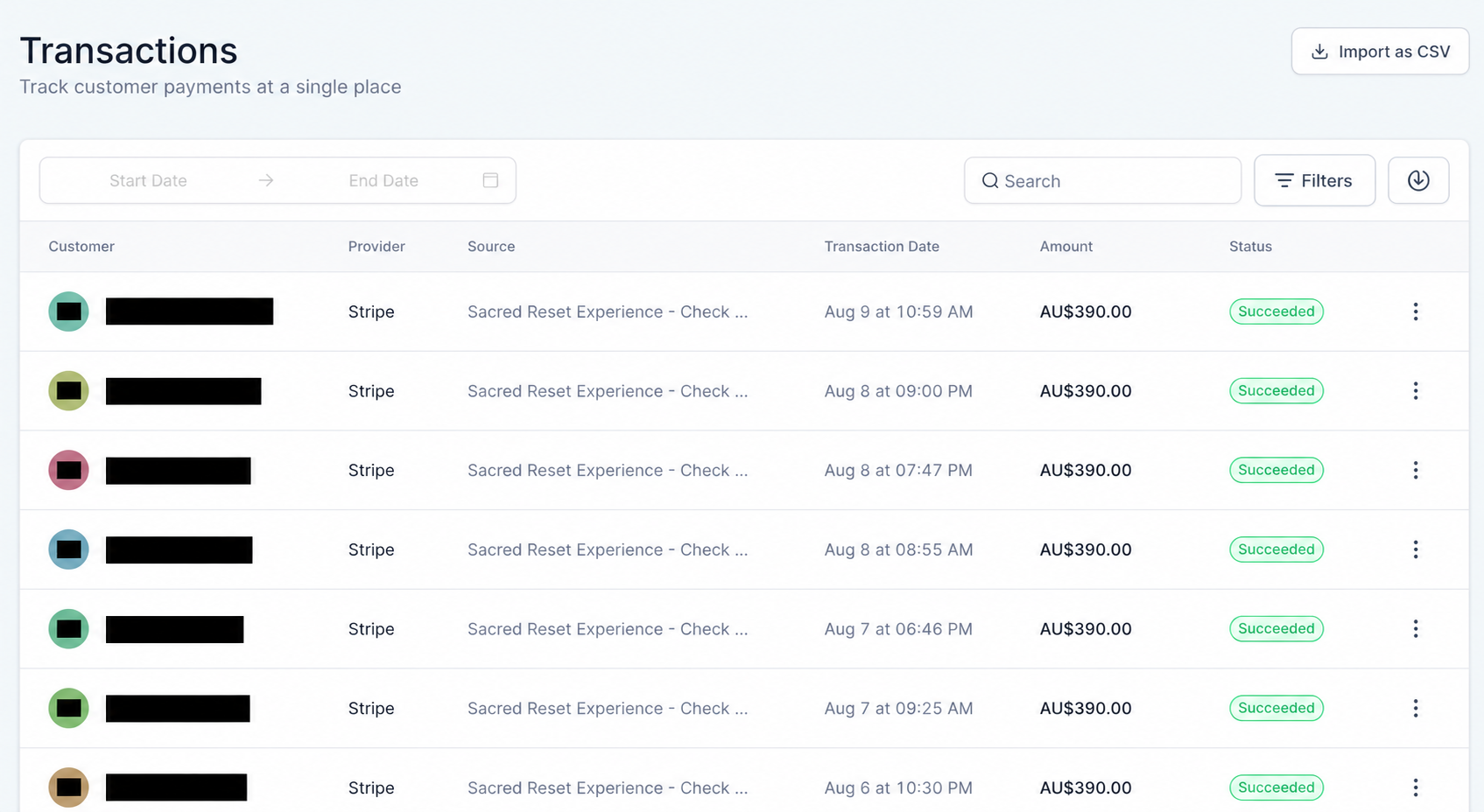Click Source text in Aug 8 07:47 PM row
The image size is (1484, 812).
coord(608,470)
